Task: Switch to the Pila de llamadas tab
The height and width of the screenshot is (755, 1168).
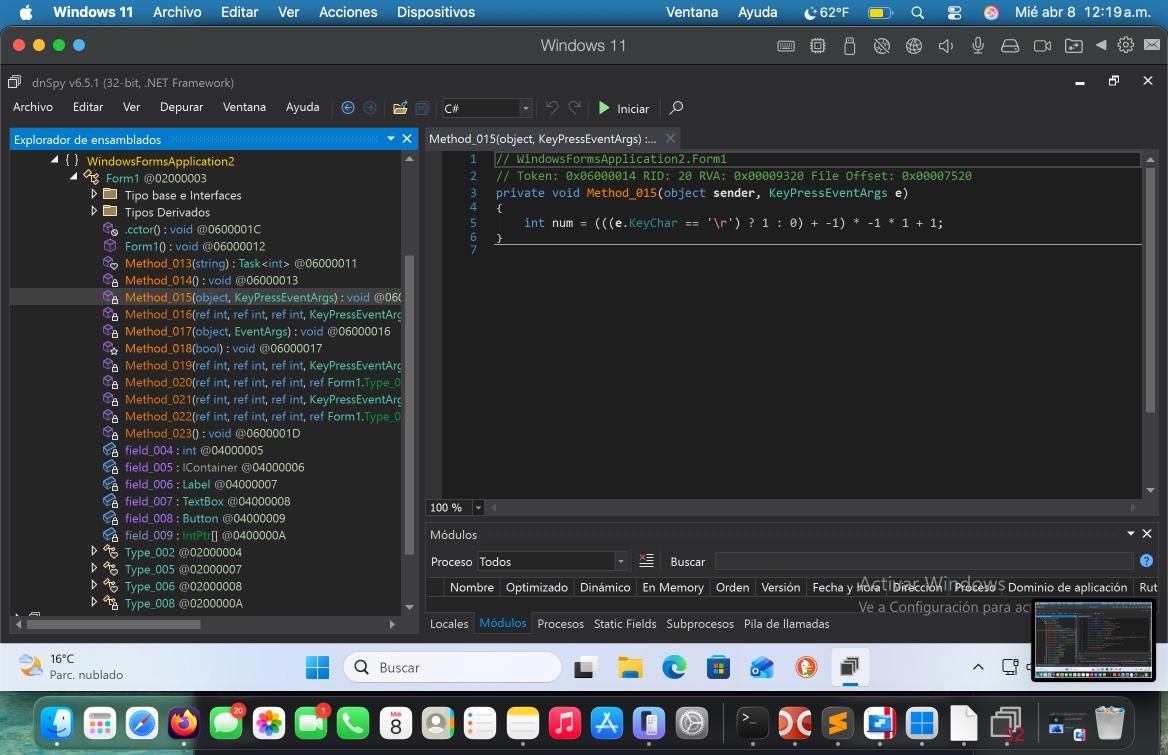Action: (x=786, y=623)
